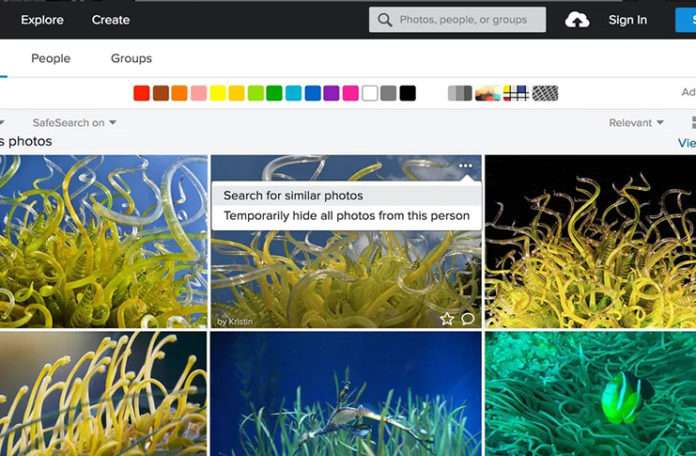Select Temporarily hide all photos from this person
Image resolution: width=696 pixels, height=456 pixels.
[x=346, y=216]
